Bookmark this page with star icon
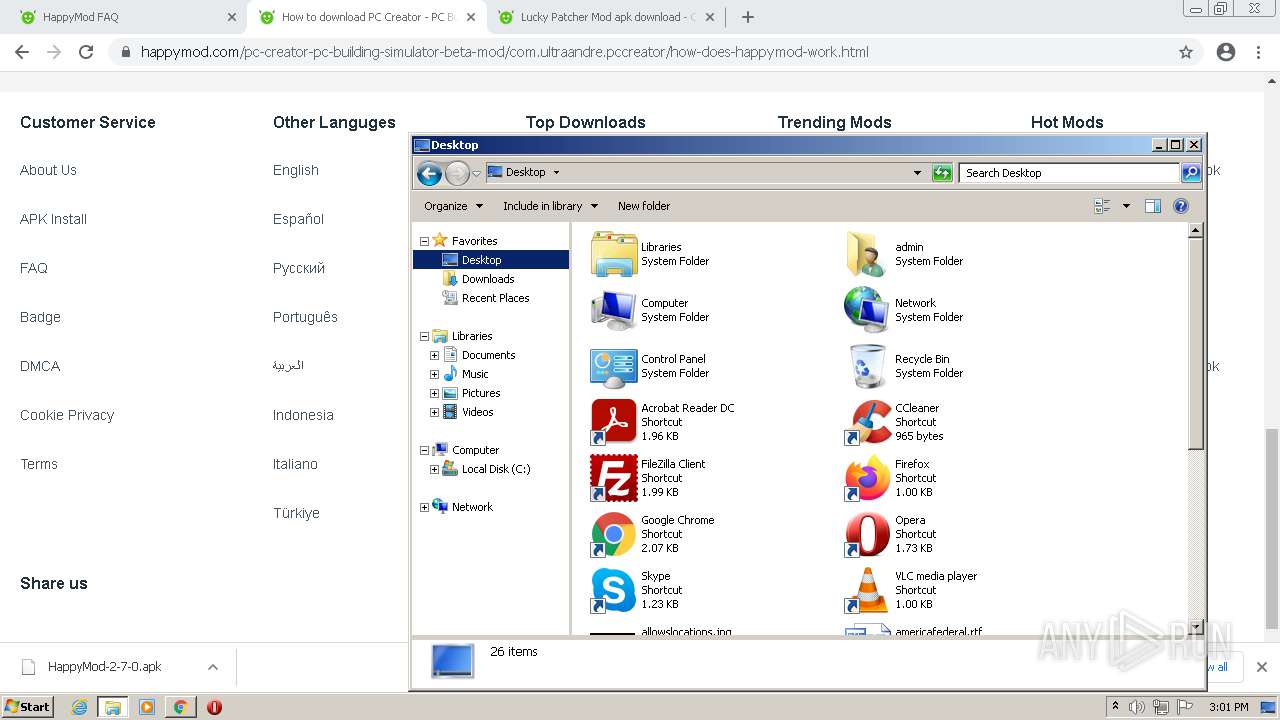Viewport: 1280px width, 720px height. (1186, 52)
